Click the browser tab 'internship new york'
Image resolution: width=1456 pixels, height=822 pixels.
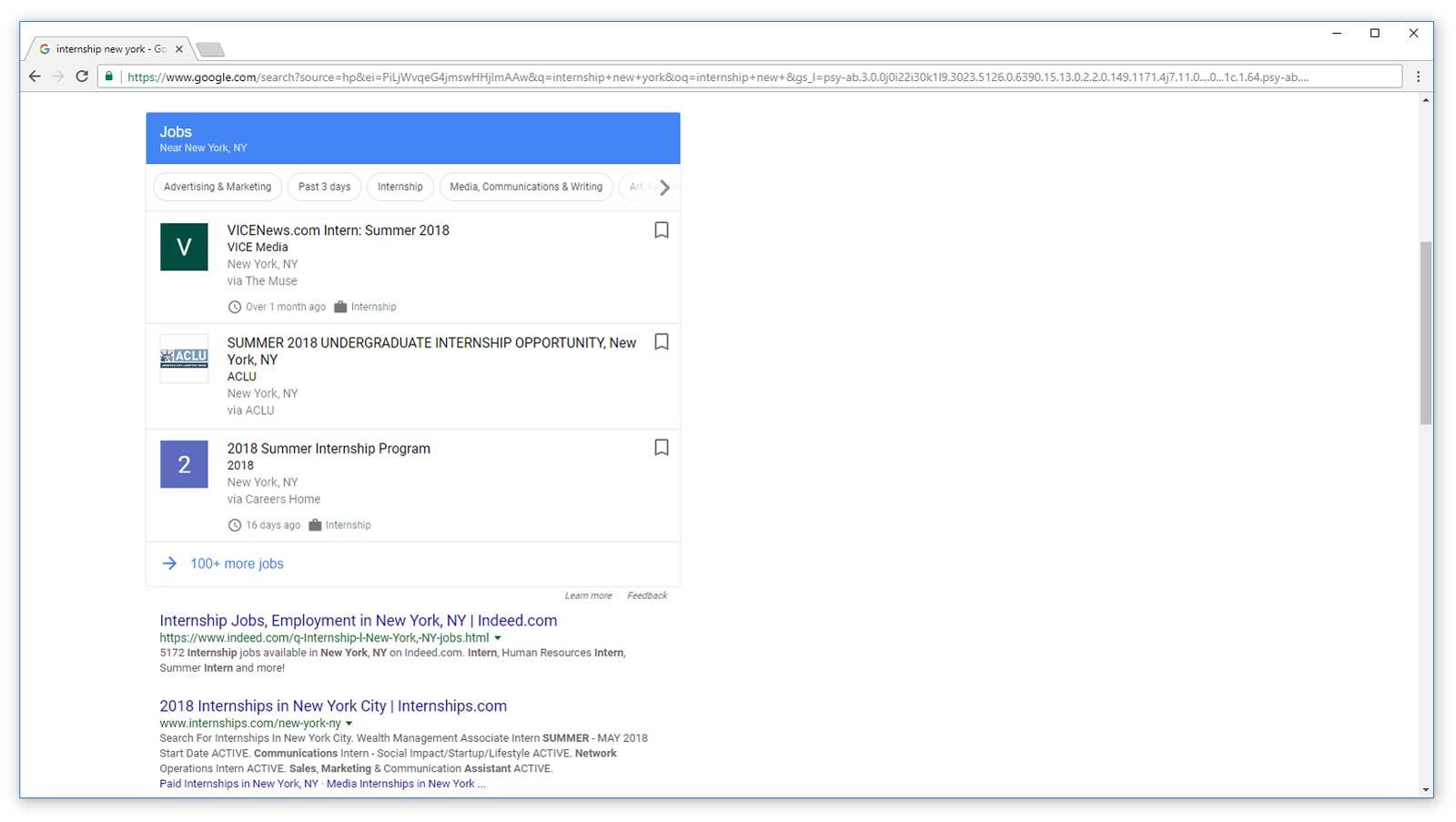pyautogui.click(x=109, y=49)
